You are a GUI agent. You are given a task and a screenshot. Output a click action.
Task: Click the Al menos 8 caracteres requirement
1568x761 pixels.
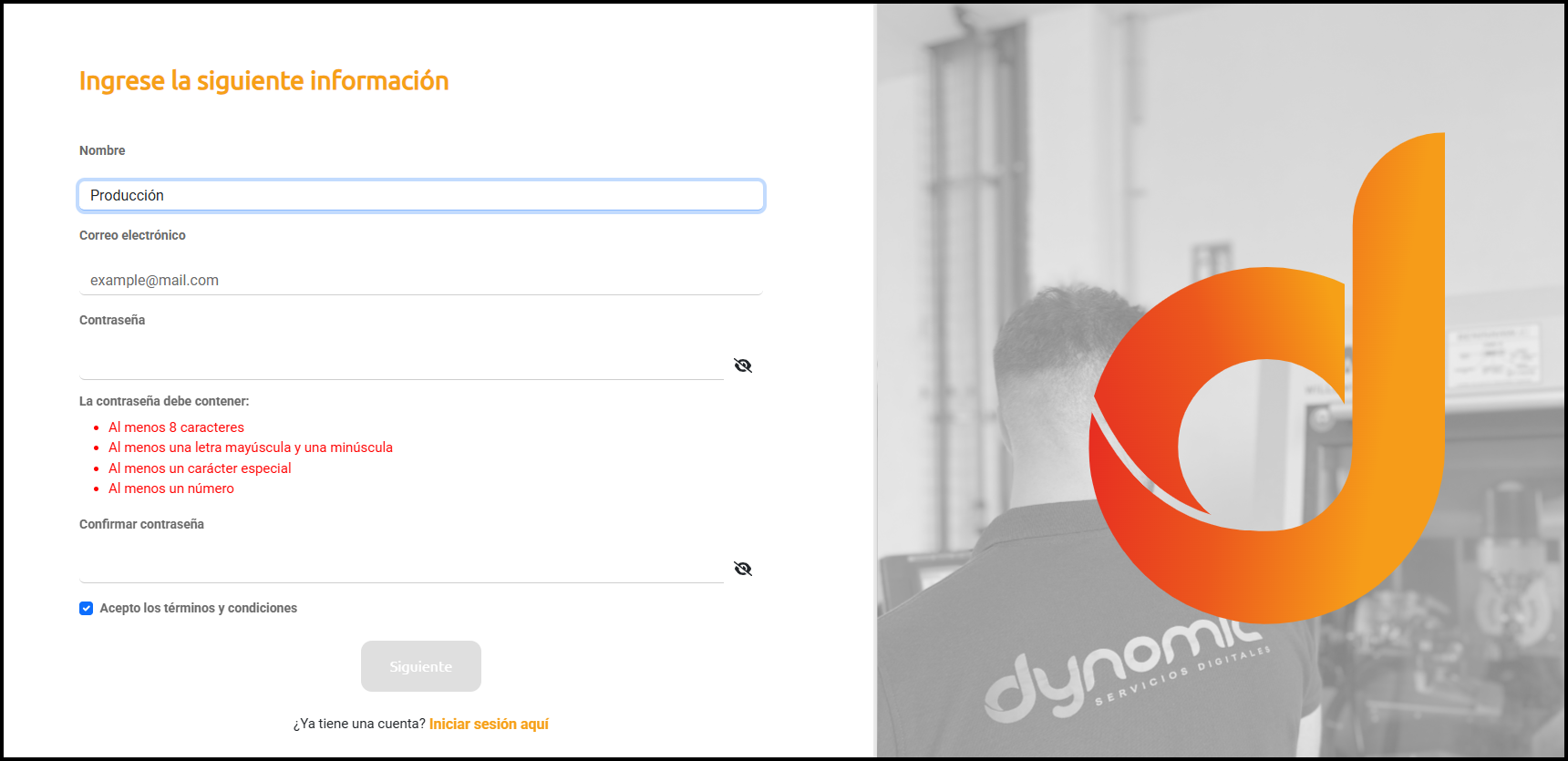[176, 427]
